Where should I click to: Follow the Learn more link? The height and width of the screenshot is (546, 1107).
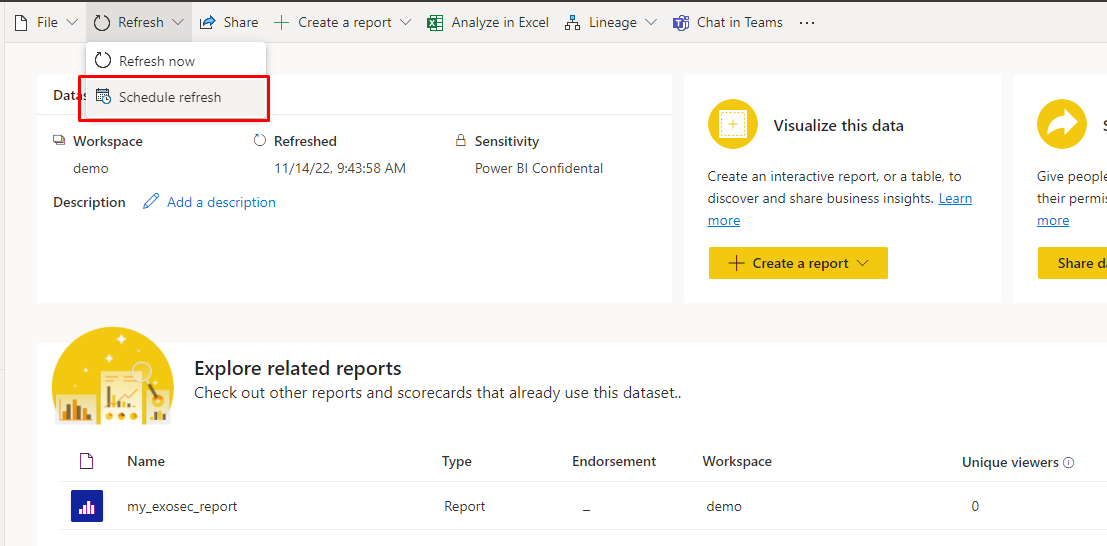click(954, 198)
